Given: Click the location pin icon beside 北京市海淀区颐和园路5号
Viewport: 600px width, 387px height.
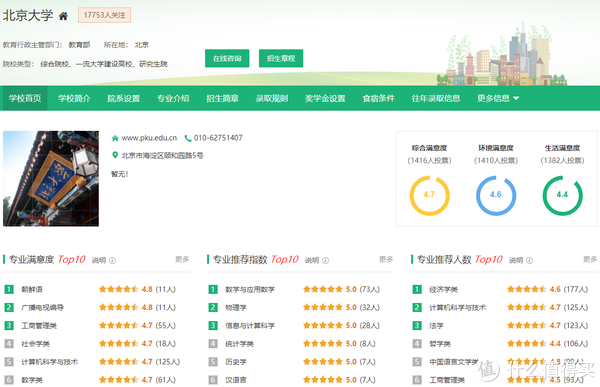Looking at the screenshot, I should click(x=115, y=155).
